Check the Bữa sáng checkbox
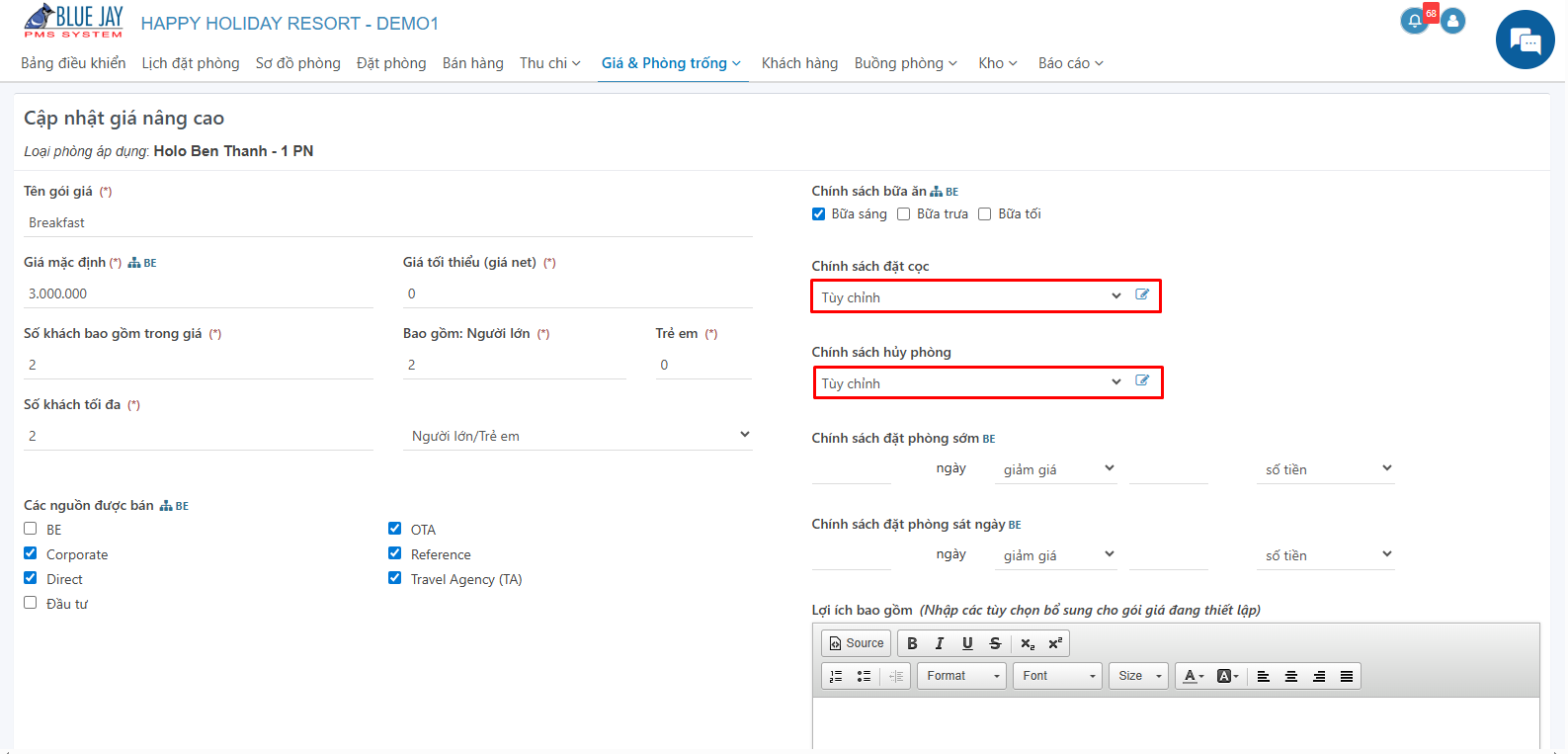This screenshot has height=754, width=1568. pyautogui.click(x=818, y=213)
